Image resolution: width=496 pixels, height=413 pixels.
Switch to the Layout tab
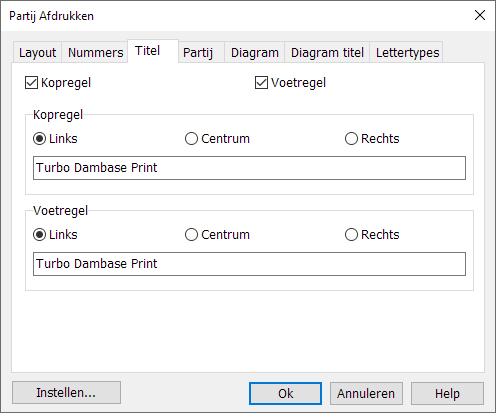point(37,52)
